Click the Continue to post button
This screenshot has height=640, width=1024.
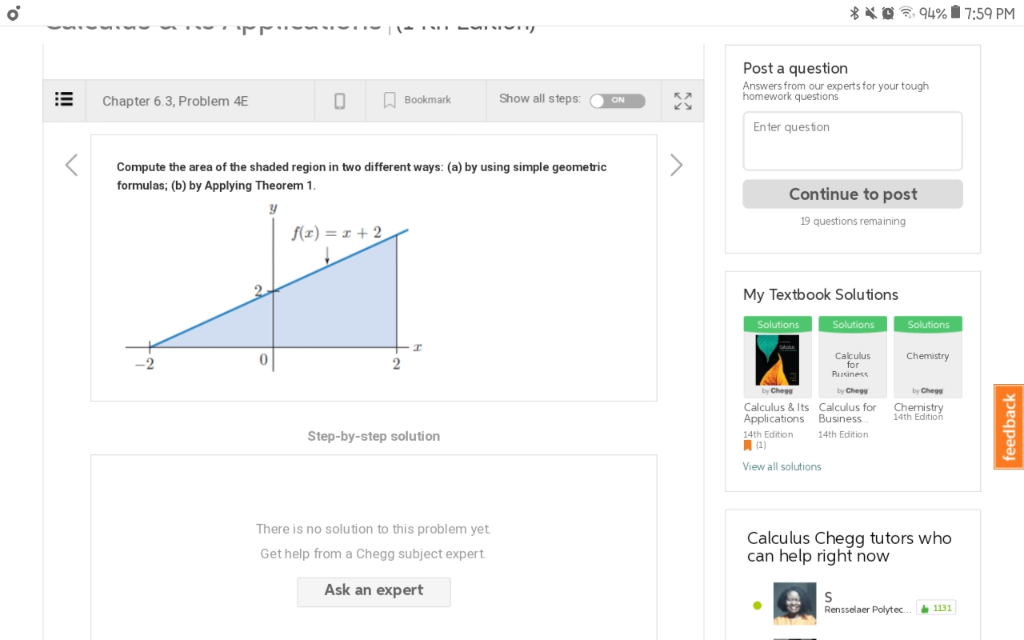point(852,193)
